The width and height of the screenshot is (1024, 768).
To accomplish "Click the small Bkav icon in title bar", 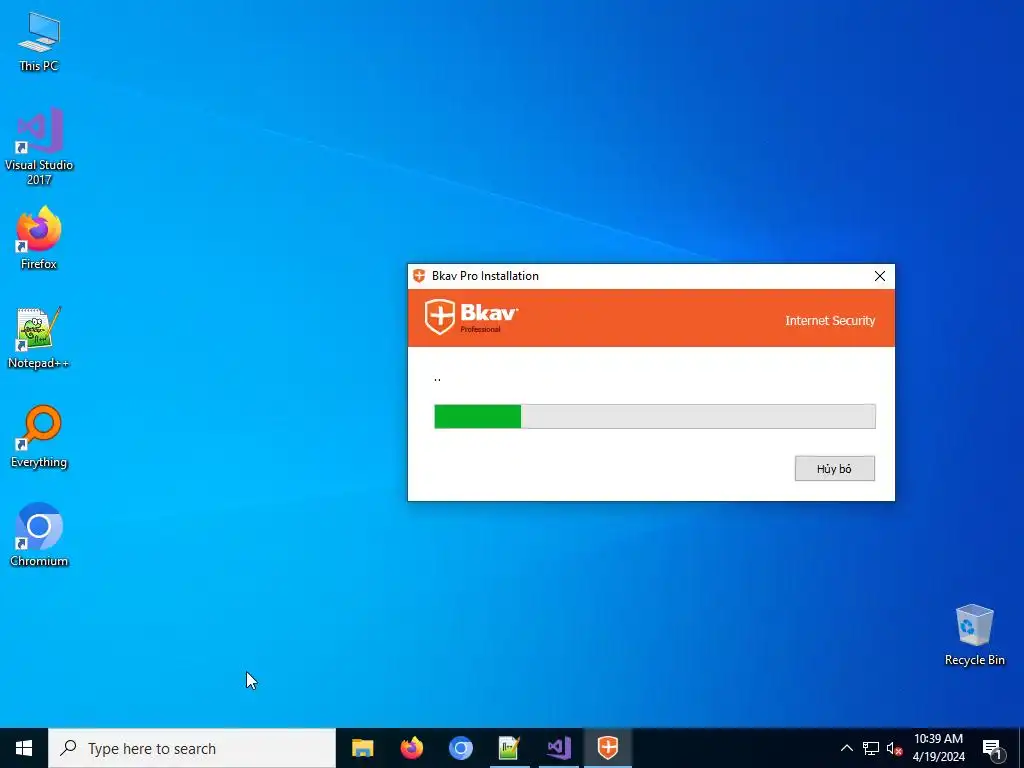I will pyautogui.click(x=419, y=276).
